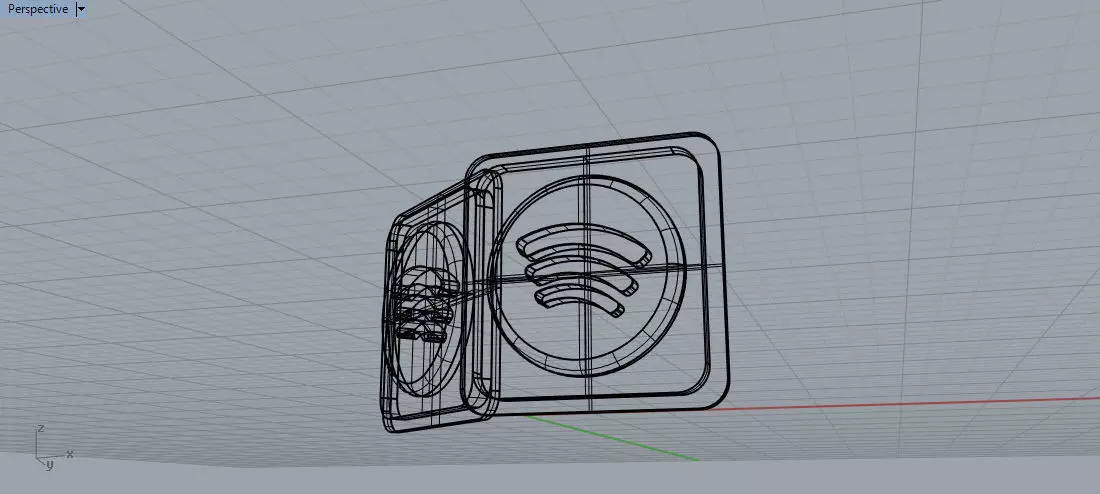The height and width of the screenshot is (494, 1100).
Task: Click the Perspective viewport title label
Action: pos(38,9)
